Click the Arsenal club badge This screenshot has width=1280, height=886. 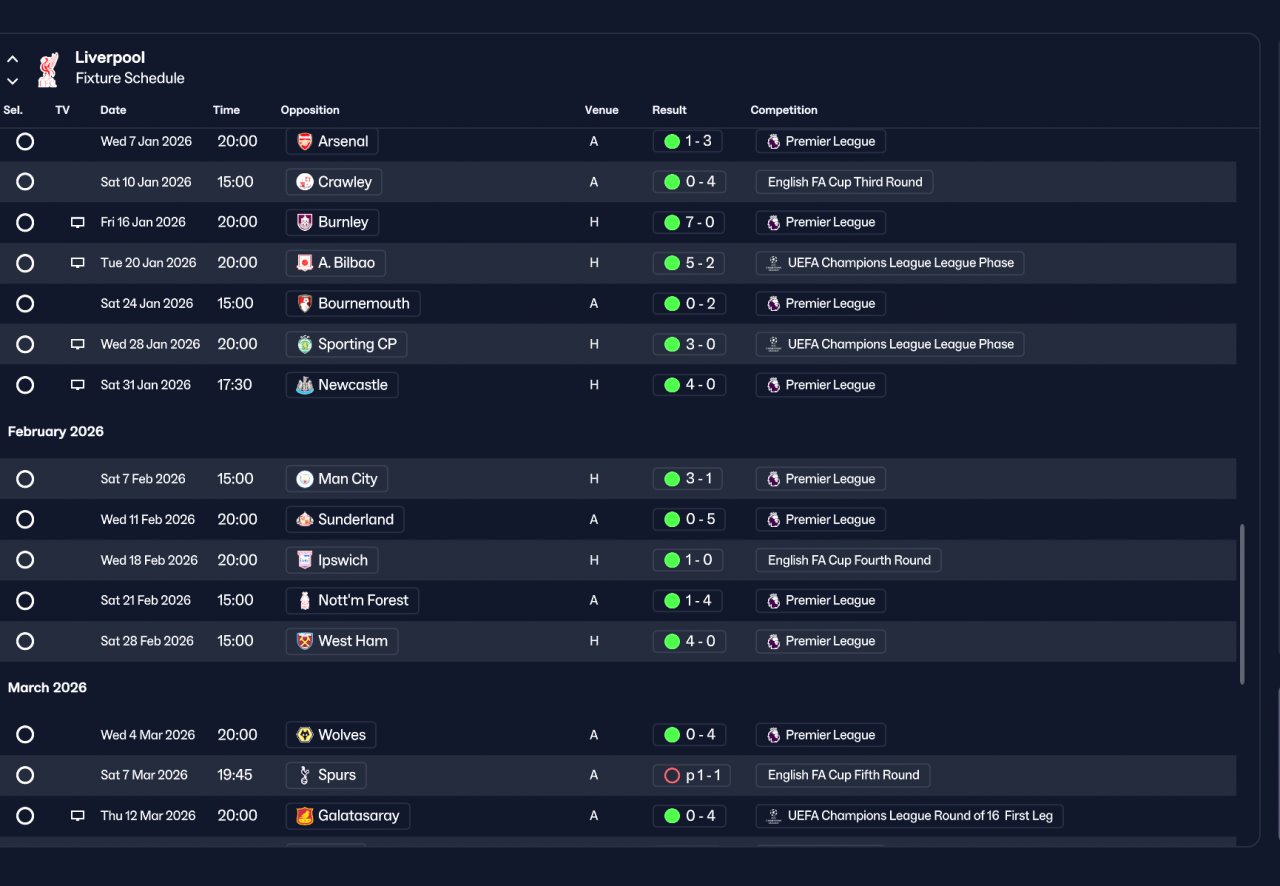tap(305, 142)
